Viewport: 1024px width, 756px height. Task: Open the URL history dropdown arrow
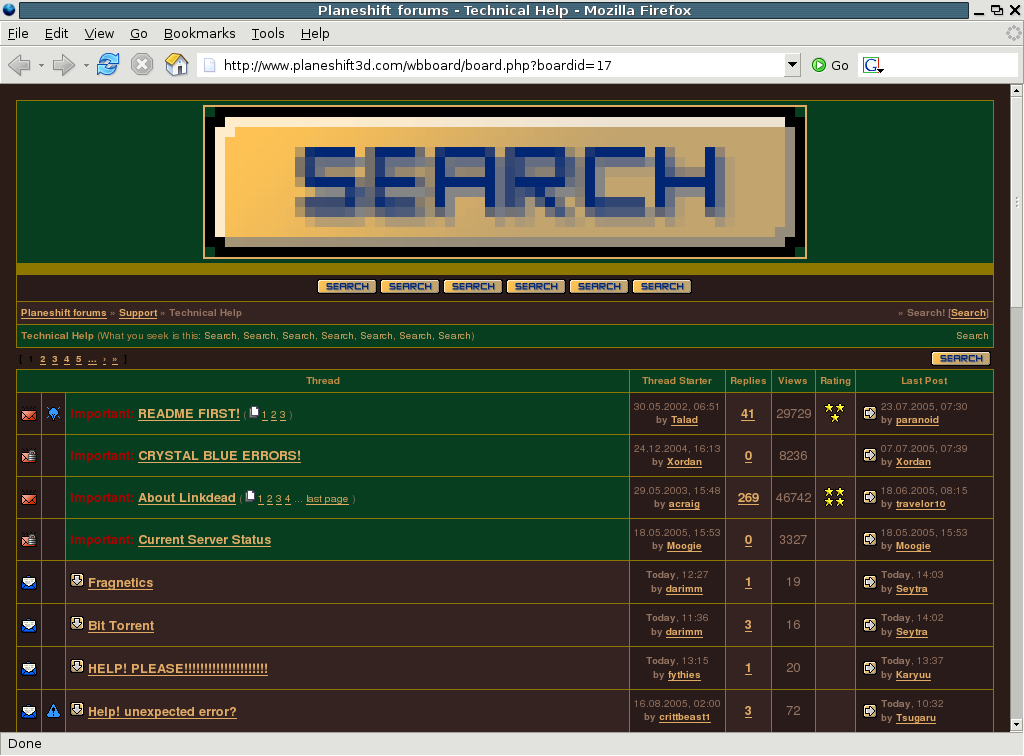(x=792, y=65)
